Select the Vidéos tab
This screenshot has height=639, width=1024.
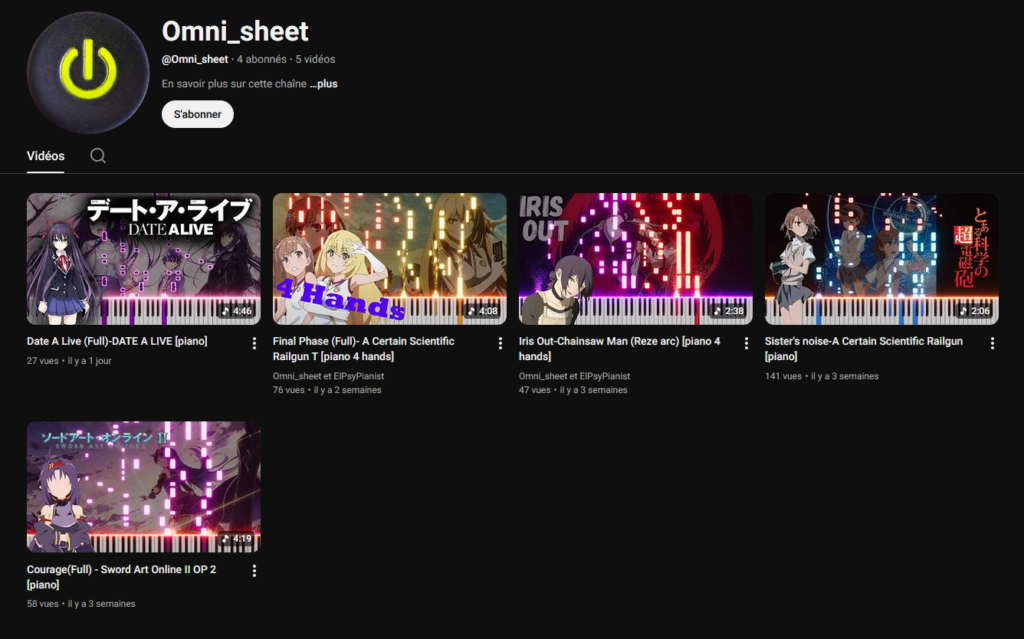(x=46, y=156)
